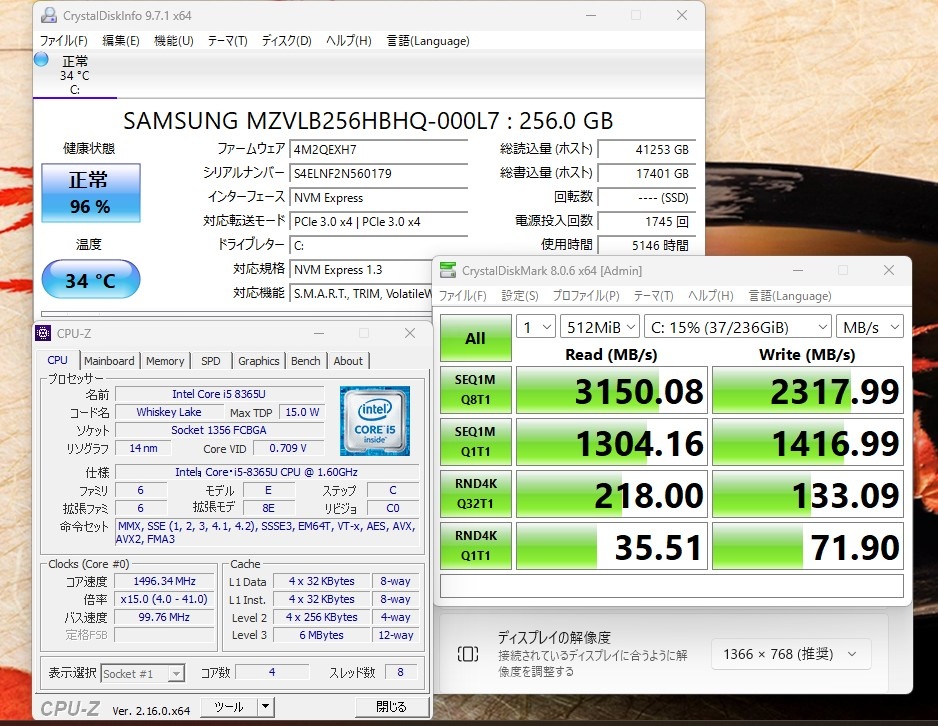Switch to the Bench tab in CPU-Z
Viewport: 938px width, 726px height.
[306, 361]
